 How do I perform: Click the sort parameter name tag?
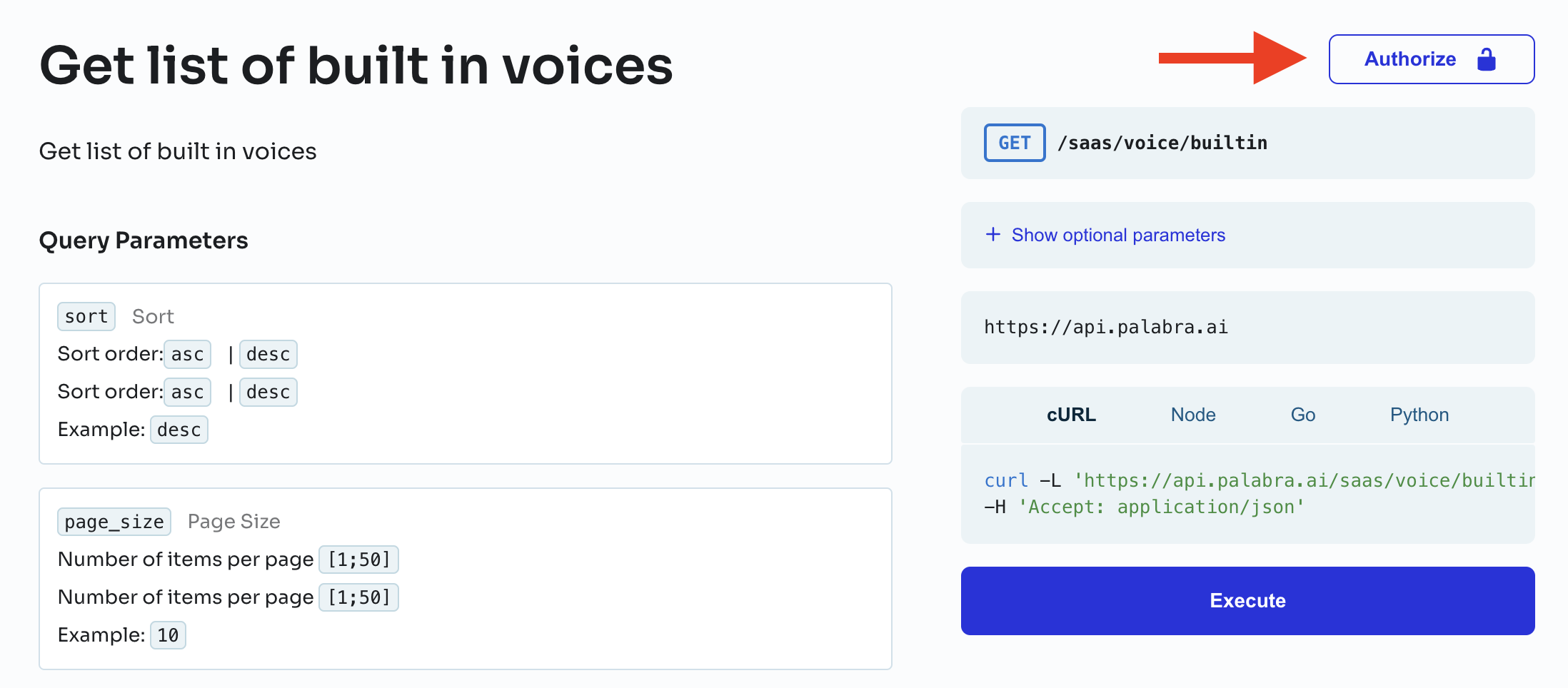86,316
